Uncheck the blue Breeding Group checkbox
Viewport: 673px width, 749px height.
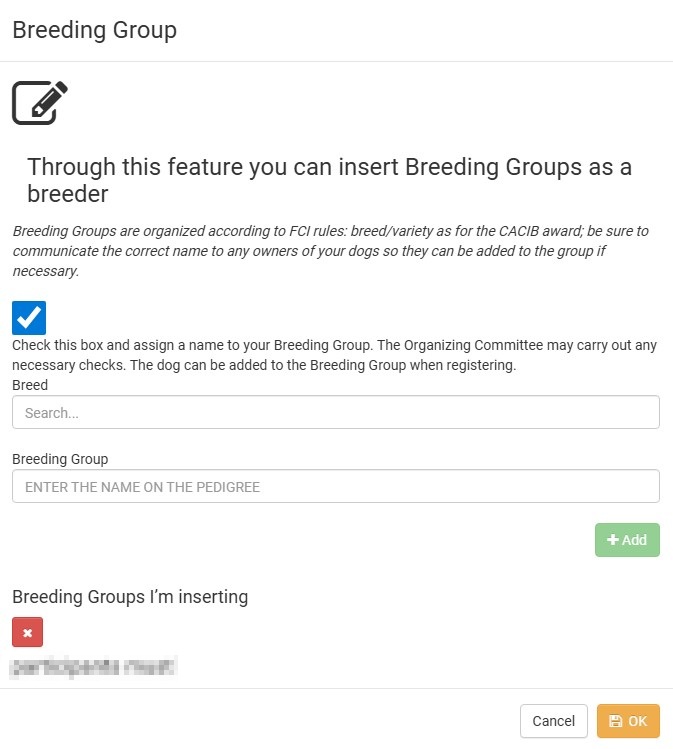point(29,317)
